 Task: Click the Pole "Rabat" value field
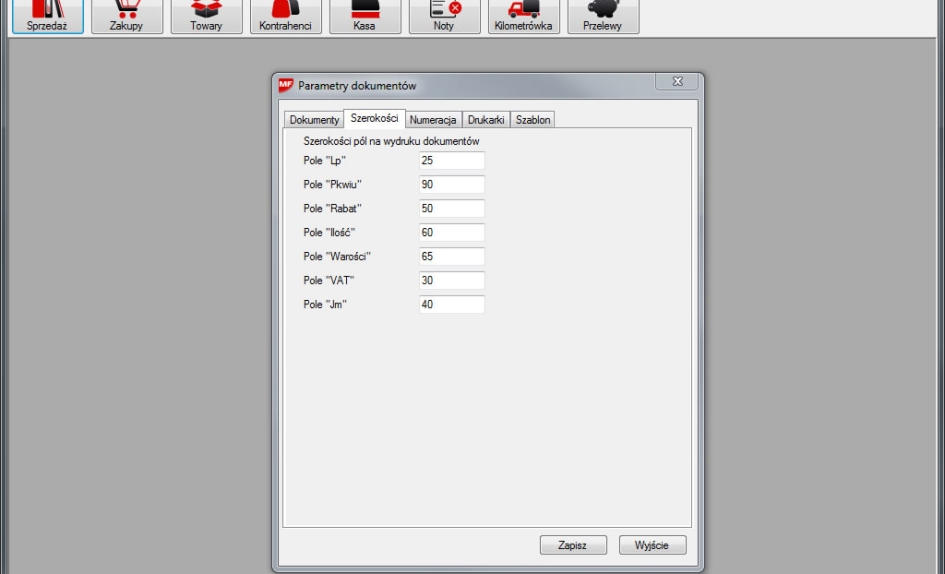tap(451, 209)
